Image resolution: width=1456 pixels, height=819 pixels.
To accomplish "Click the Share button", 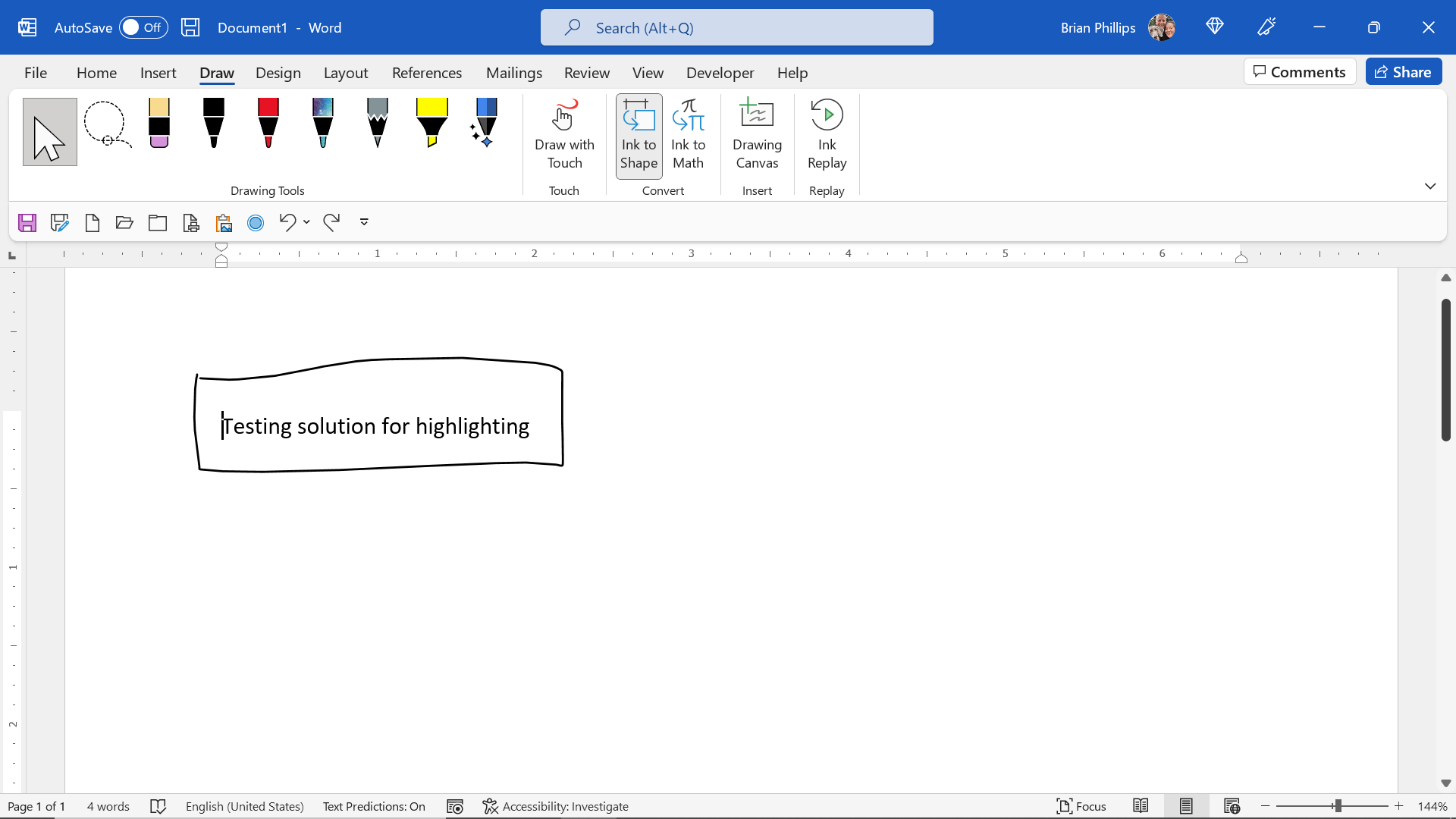I will coord(1404,71).
